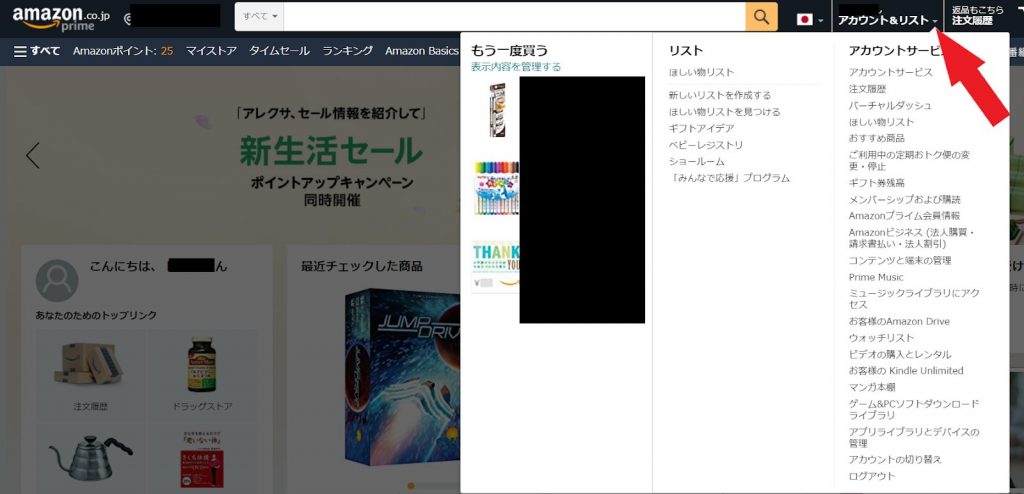Image resolution: width=1024 pixels, height=494 pixels.
Task: Open the すべて hamburger menu
Action: (x=37, y=51)
